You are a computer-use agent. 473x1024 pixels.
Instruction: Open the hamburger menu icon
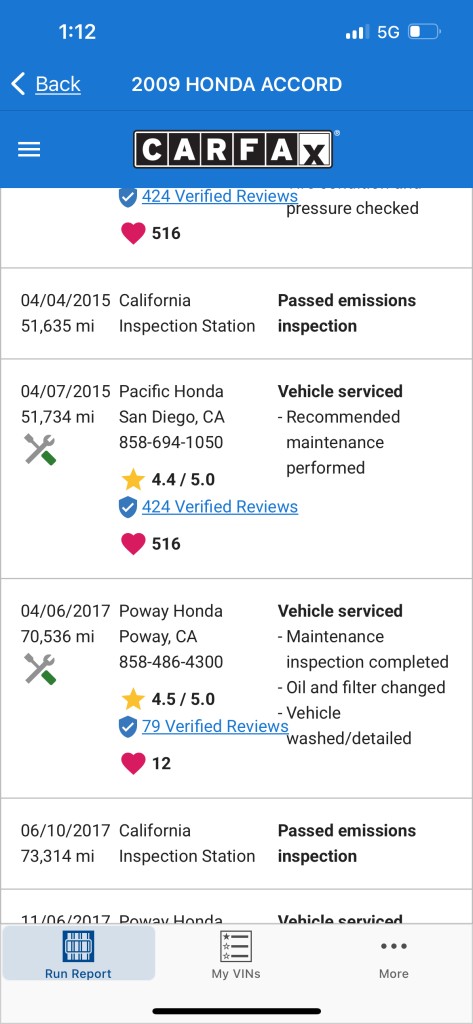coord(29,150)
